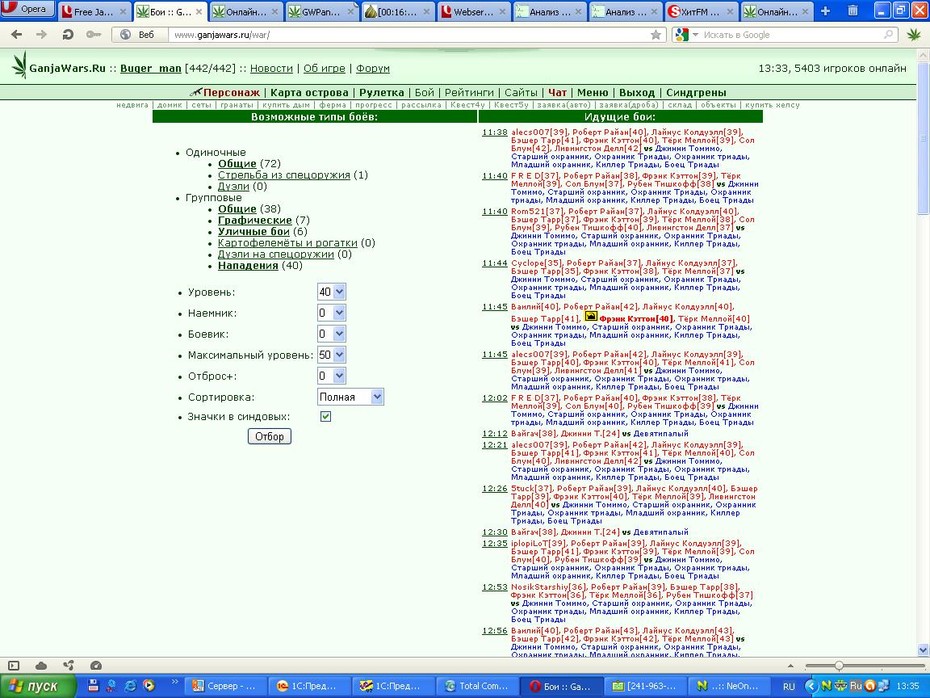Image resolution: width=930 pixels, height=698 pixels.
Task: Open the купить хелсу quick link
Action: click(772, 105)
